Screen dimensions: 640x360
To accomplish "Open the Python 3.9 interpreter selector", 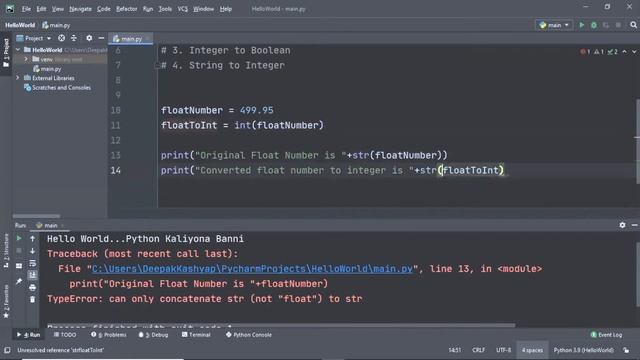I will pyautogui.click(x=583, y=350).
